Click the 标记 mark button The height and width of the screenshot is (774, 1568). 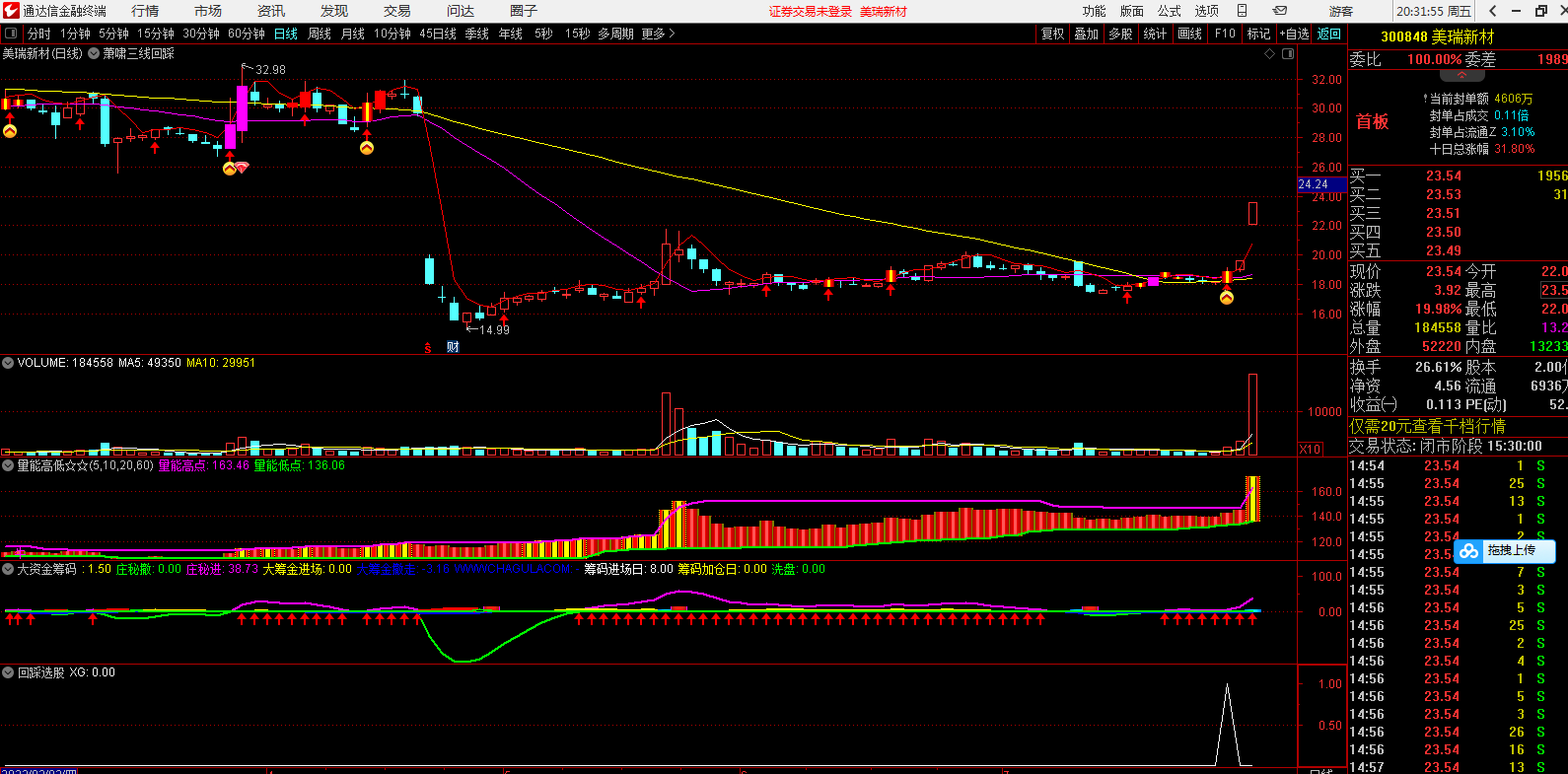click(1259, 34)
